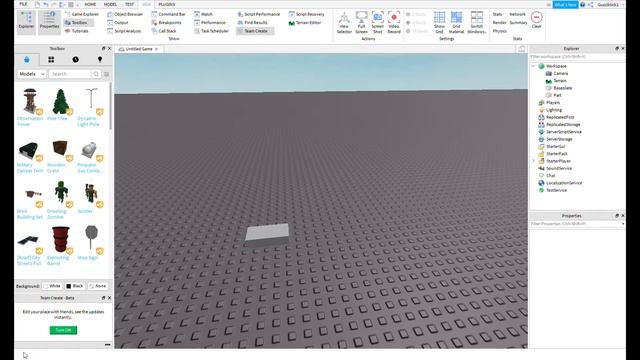Open Script Recovery

307,14
